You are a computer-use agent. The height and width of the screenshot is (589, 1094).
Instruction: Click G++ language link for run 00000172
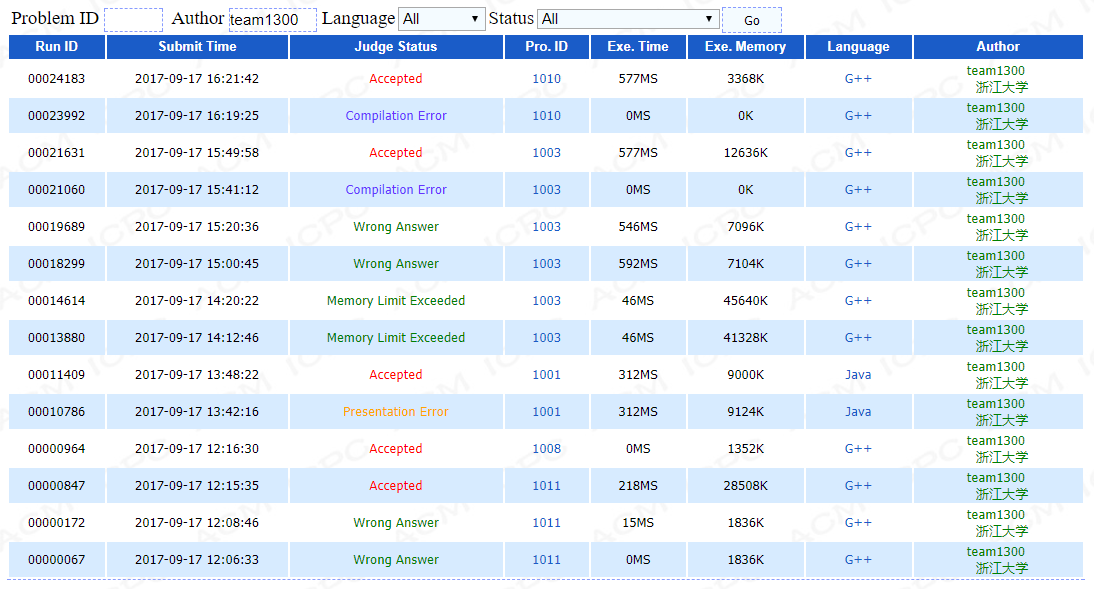858,523
